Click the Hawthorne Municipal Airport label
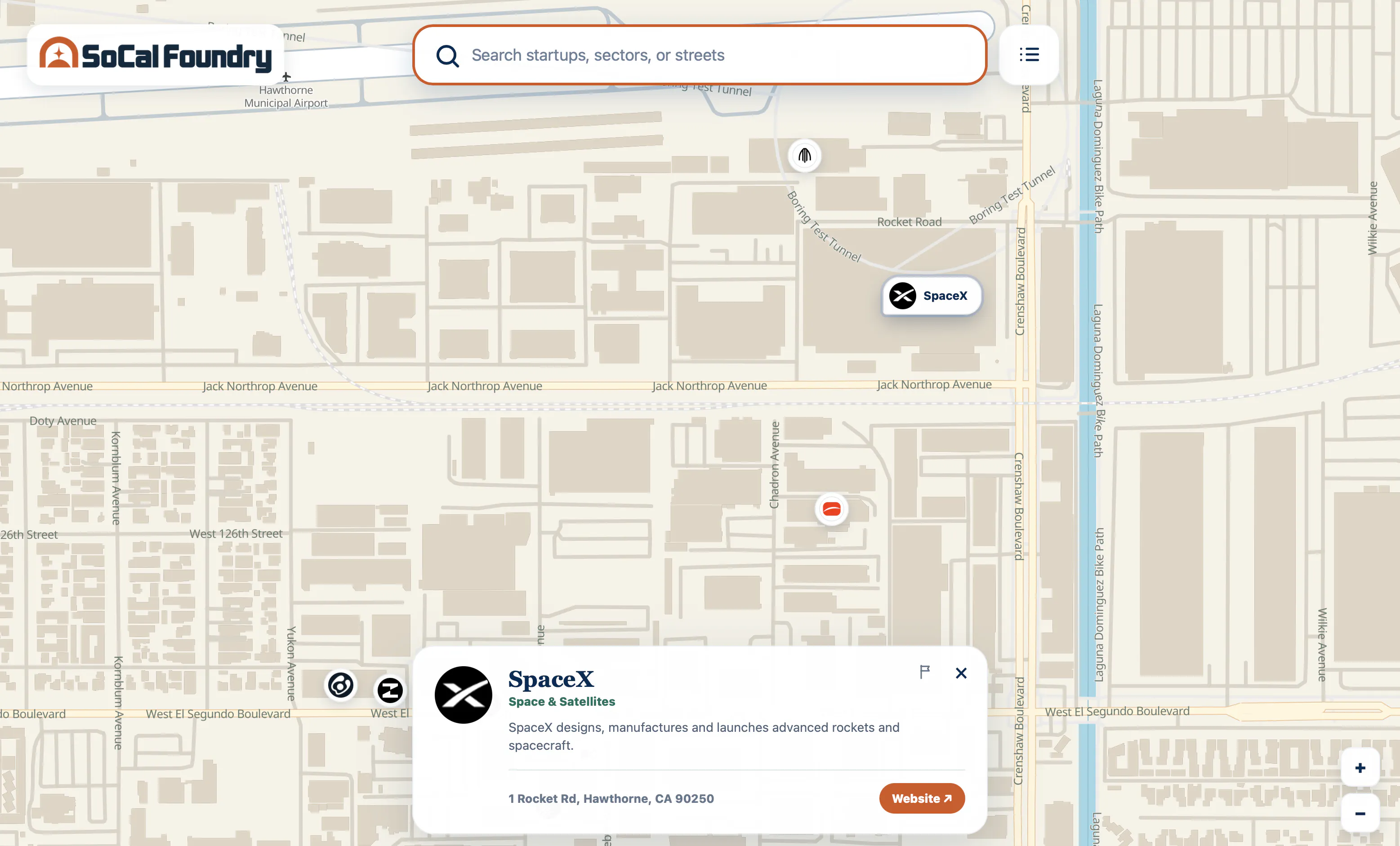Image resolution: width=1400 pixels, height=846 pixels. (x=286, y=96)
